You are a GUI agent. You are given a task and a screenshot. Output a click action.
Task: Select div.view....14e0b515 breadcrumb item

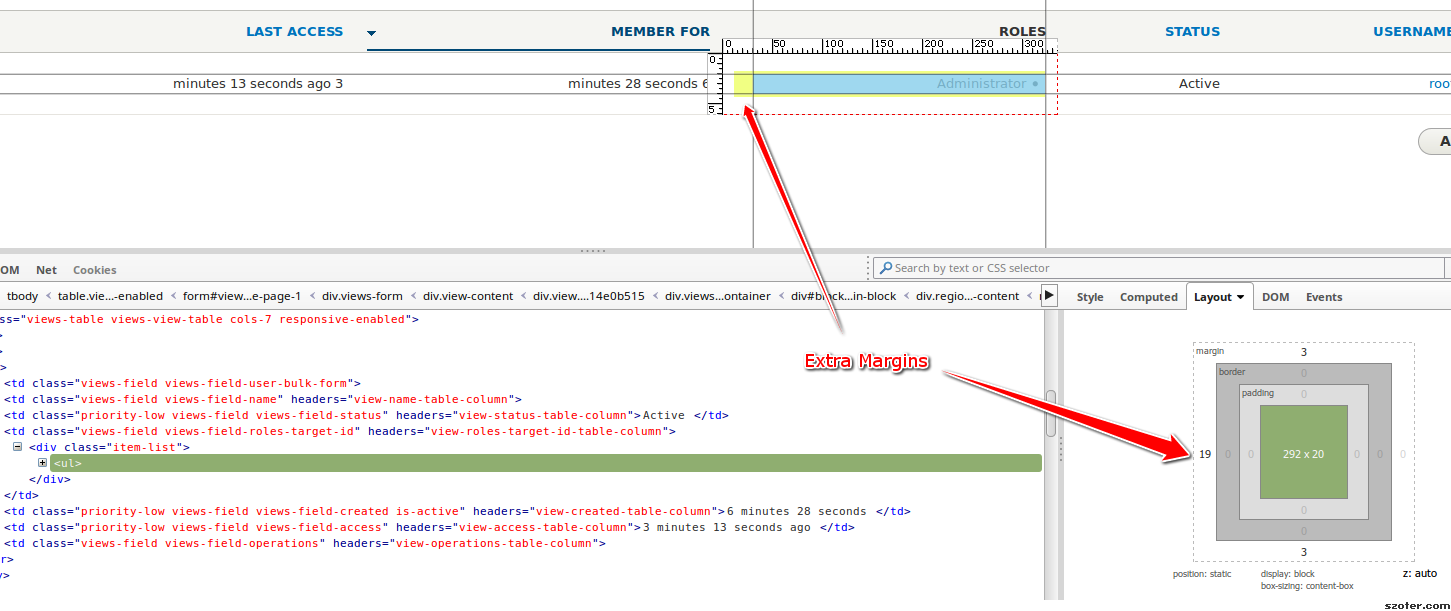[x=589, y=296]
